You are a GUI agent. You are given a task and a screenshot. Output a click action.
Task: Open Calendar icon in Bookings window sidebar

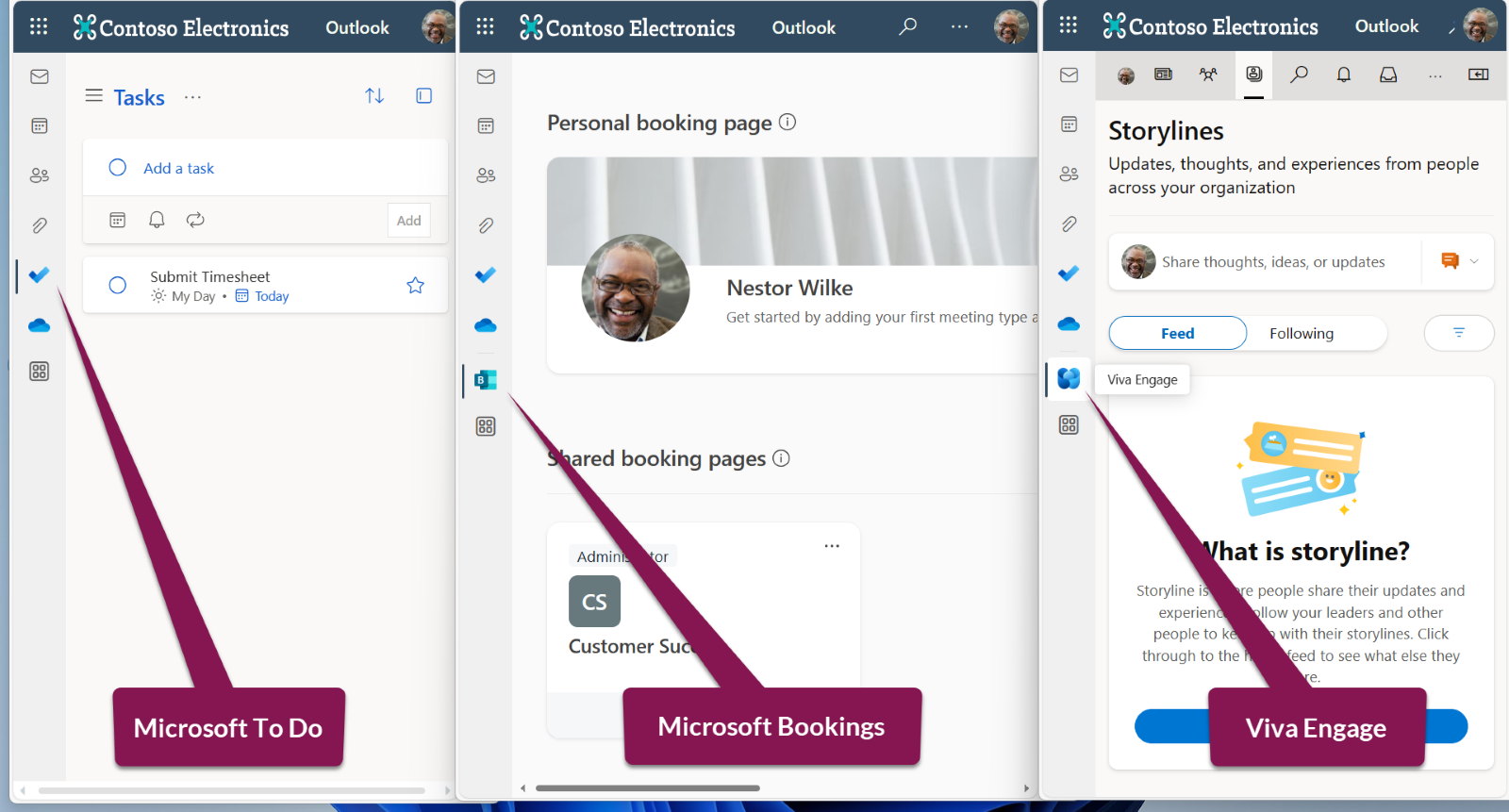[x=486, y=125]
